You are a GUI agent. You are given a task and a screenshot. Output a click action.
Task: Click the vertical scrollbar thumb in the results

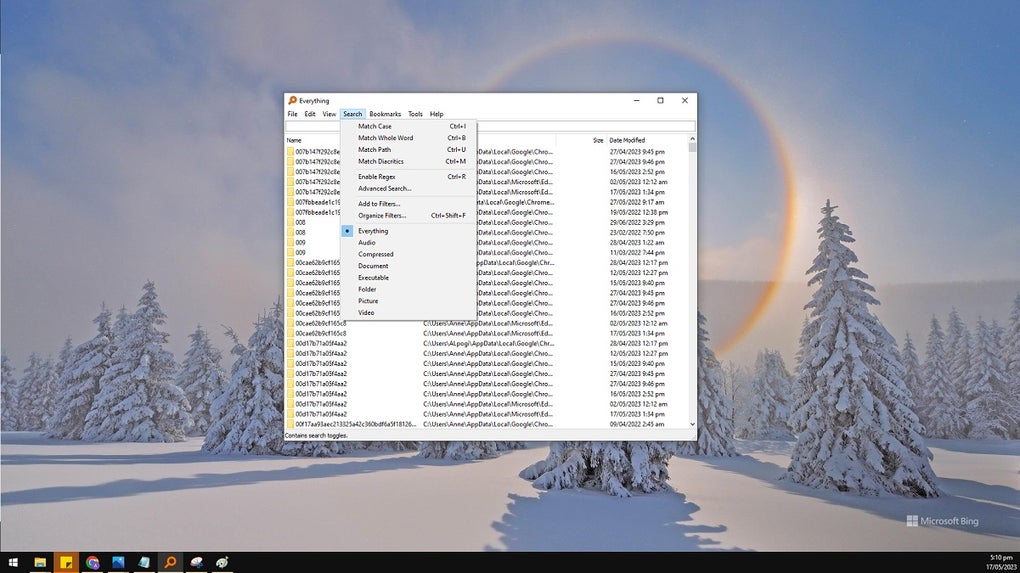coord(692,148)
